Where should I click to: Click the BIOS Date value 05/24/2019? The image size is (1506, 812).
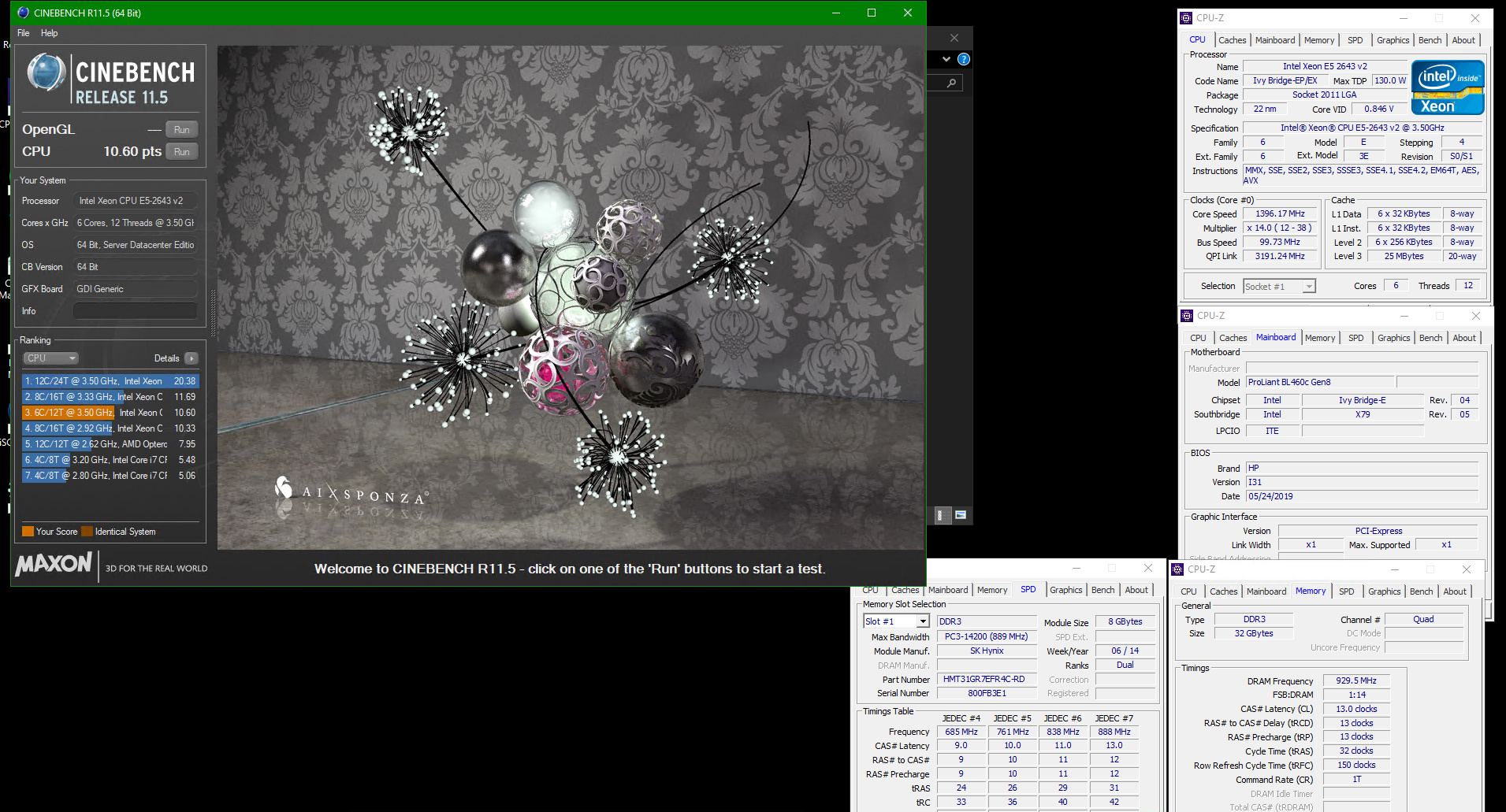[x=1361, y=497]
